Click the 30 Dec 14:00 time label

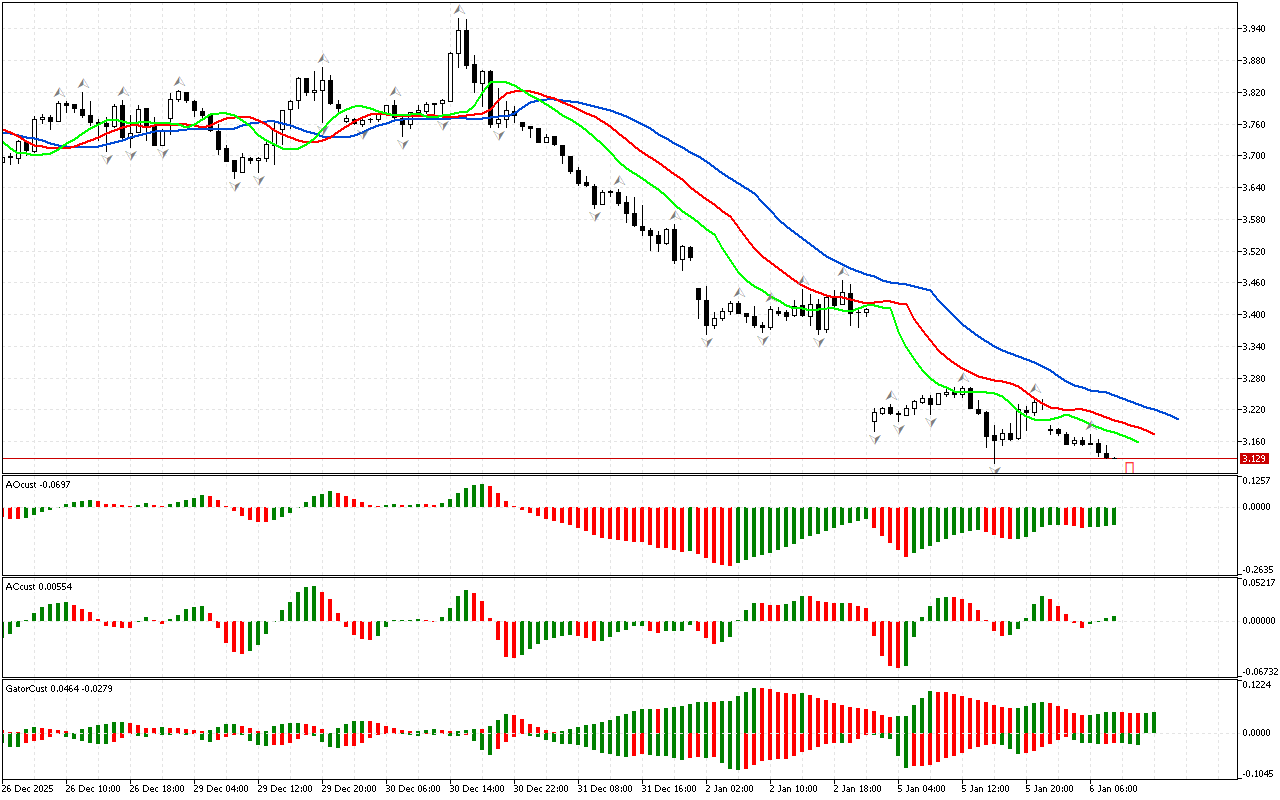click(x=476, y=788)
